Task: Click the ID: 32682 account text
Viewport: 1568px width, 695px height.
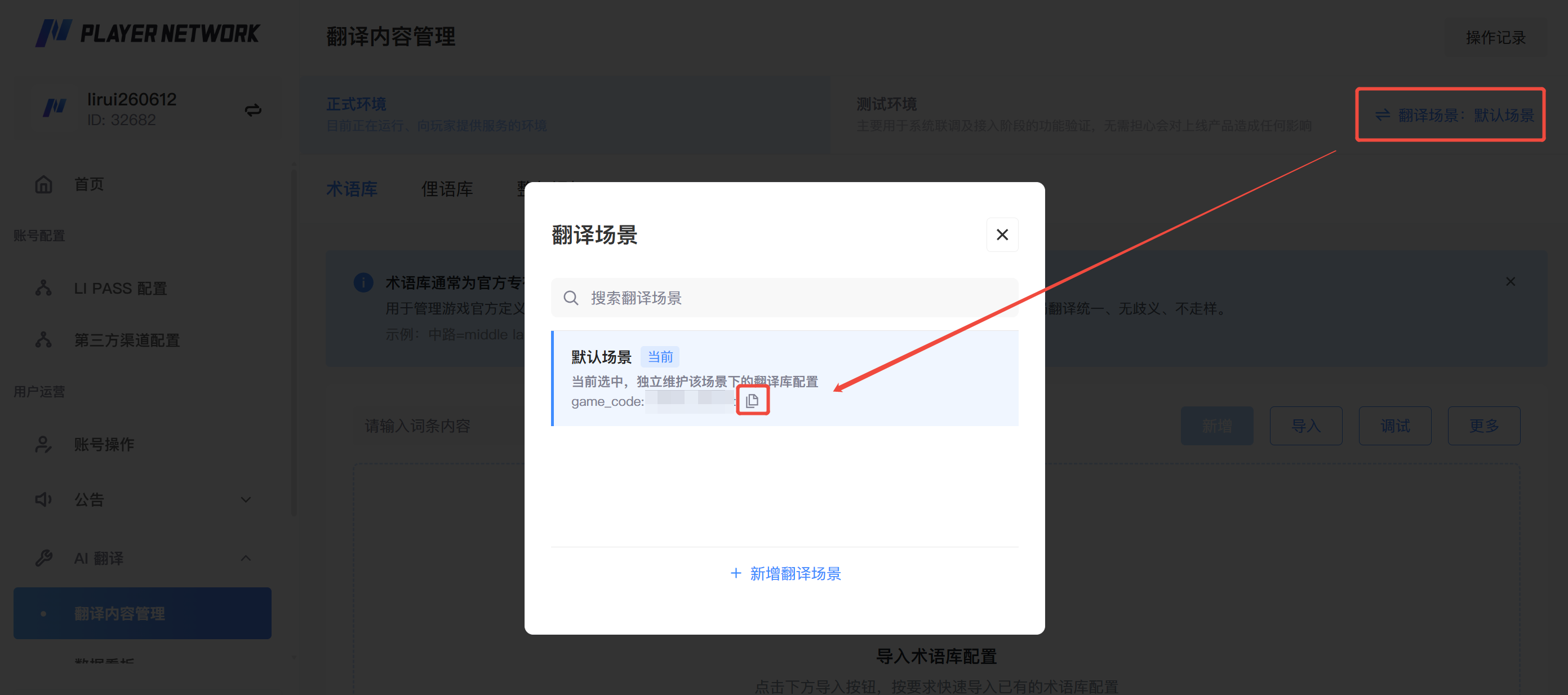Action: click(x=121, y=120)
